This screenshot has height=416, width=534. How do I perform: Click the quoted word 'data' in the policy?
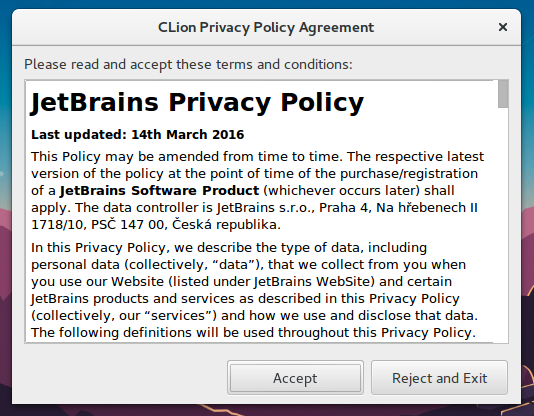[235, 265]
